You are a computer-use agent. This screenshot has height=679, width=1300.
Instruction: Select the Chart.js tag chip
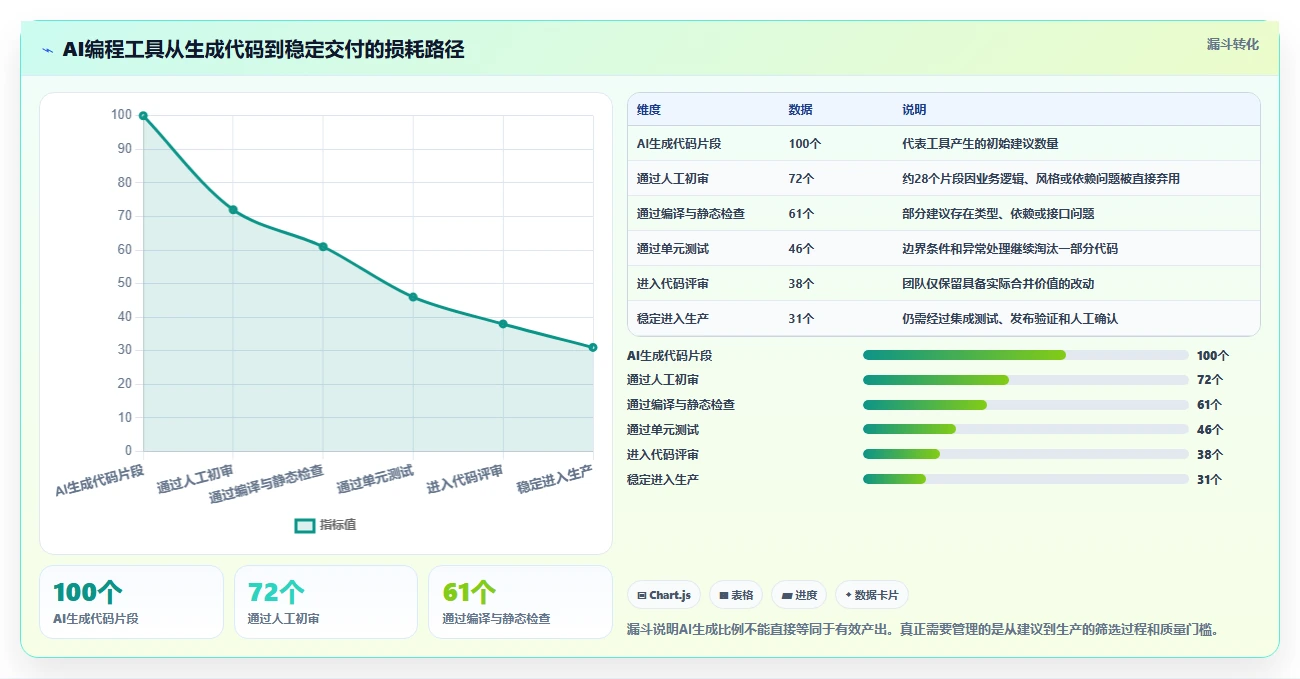tap(664, 595)
